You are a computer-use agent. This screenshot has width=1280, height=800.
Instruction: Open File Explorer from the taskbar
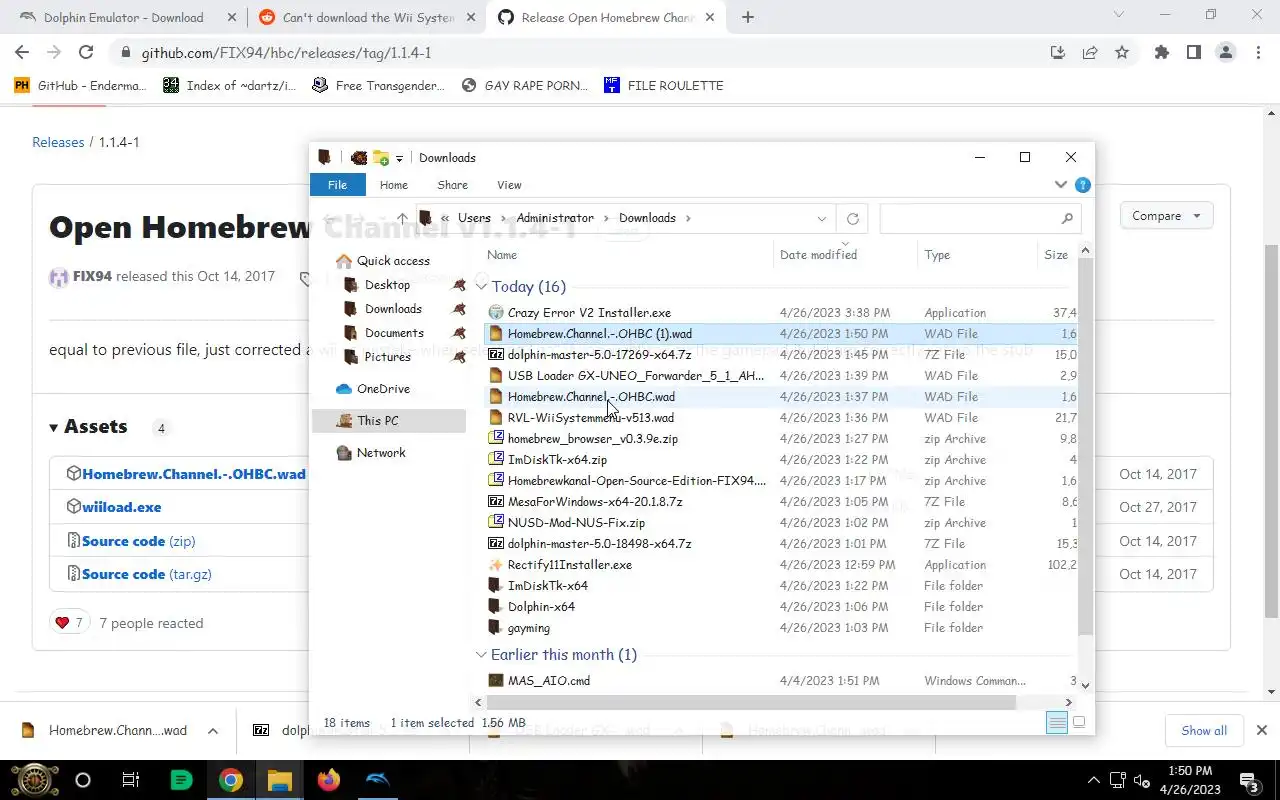coord(279,780)
